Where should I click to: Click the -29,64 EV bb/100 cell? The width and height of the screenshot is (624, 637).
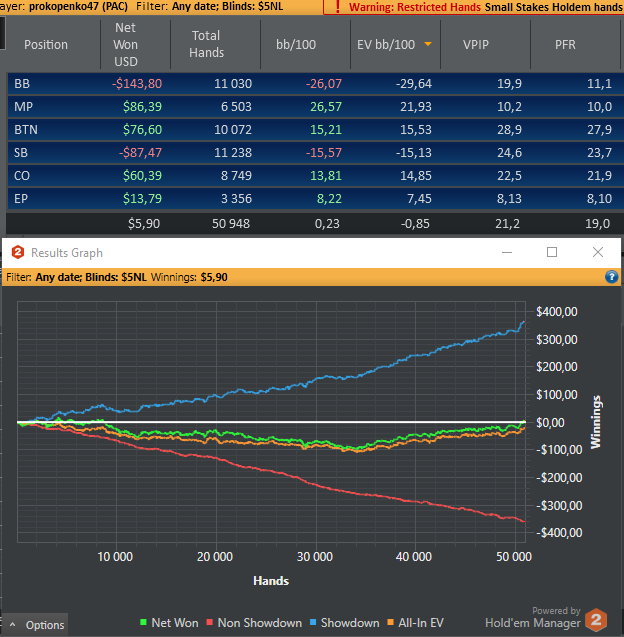[414, 84]
